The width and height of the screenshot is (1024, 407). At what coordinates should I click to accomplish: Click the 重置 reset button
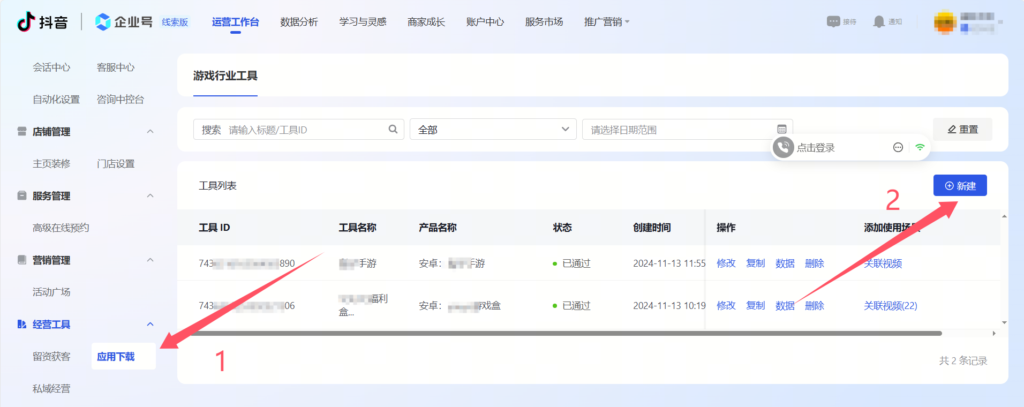[x=963, y=129]
